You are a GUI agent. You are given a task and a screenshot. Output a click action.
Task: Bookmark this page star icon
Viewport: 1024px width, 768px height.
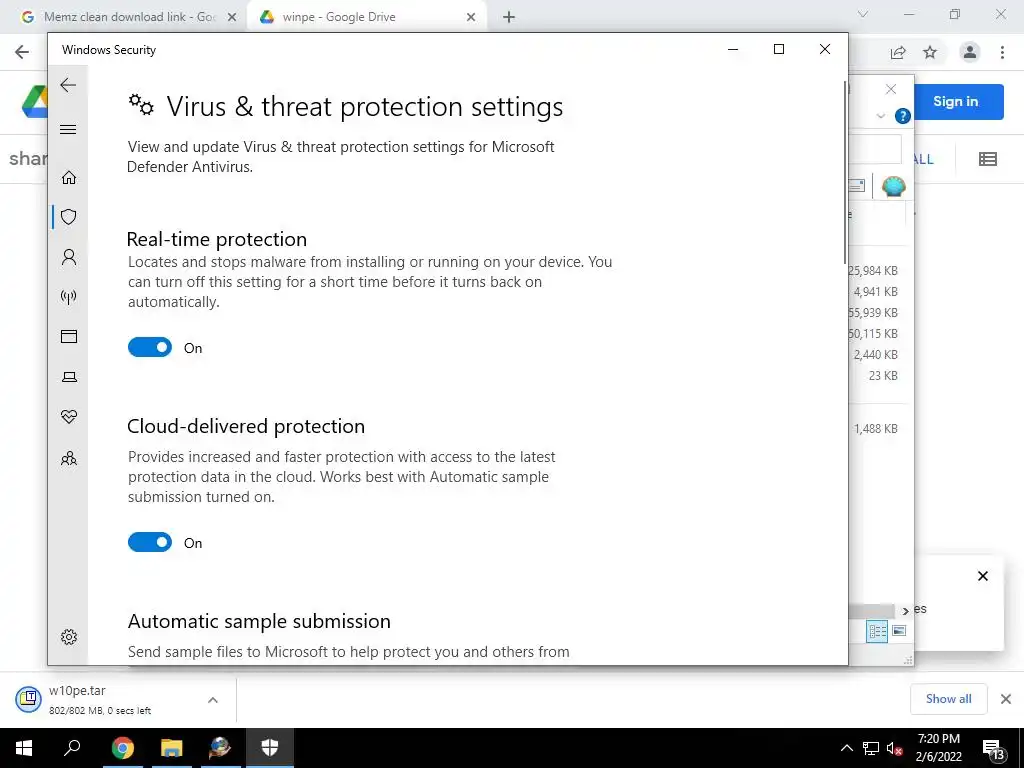[x=930, y=53]
